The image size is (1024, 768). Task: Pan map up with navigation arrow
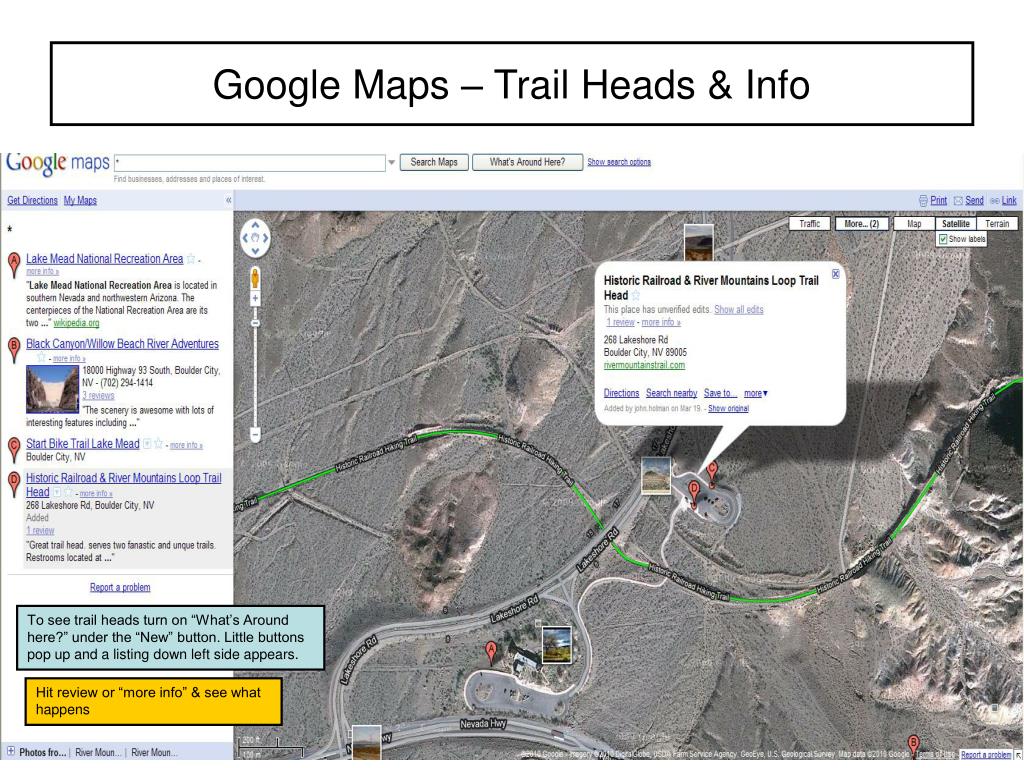point(255,225)
